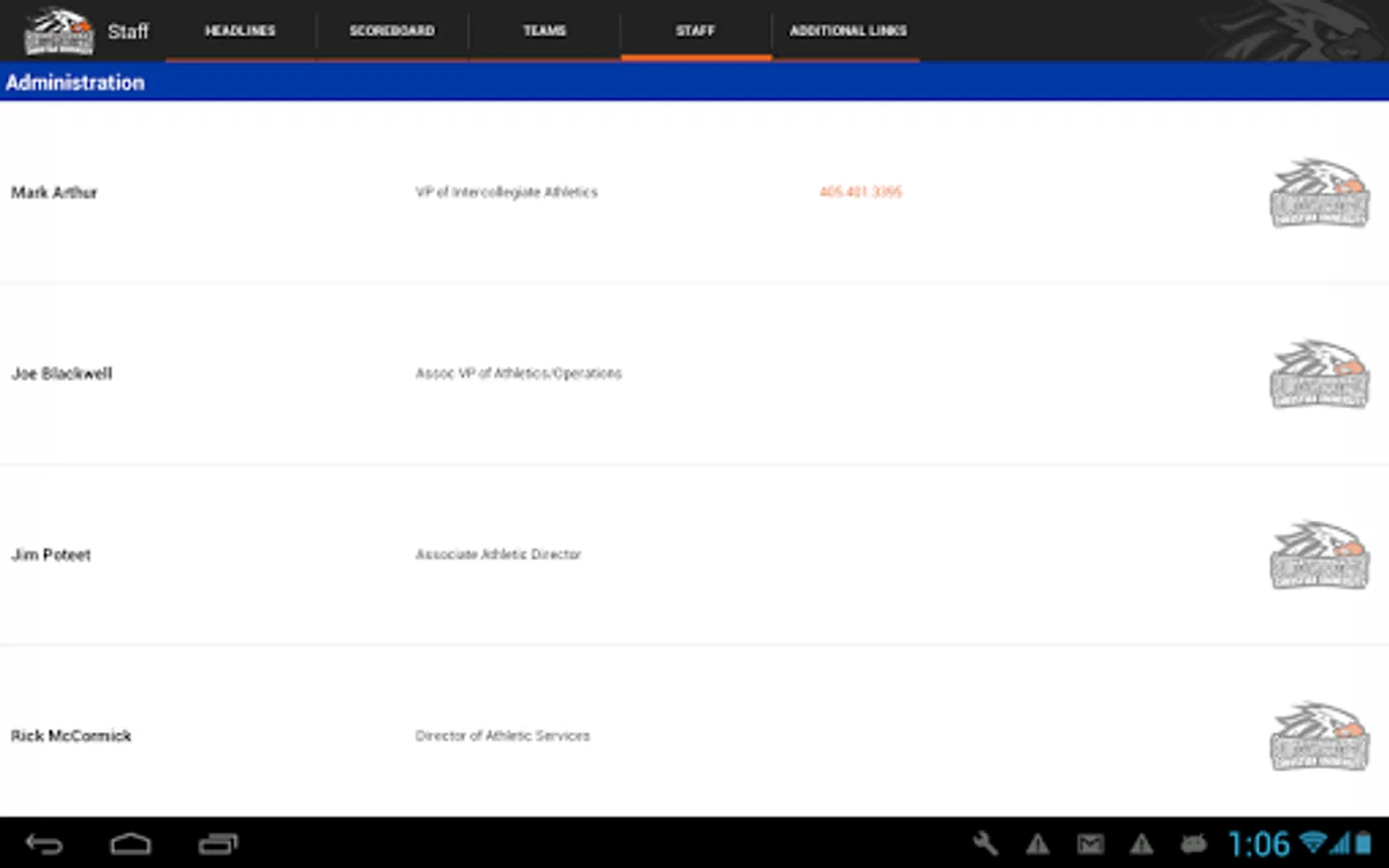Select the name Joe Blackwell

pyautogui.click(x=62, y=373)
